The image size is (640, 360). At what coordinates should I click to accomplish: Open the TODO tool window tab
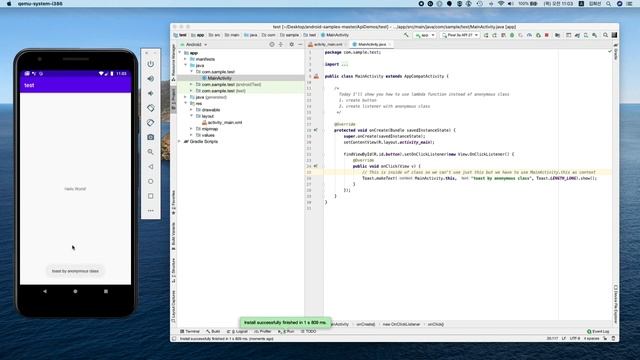(309, 331)
